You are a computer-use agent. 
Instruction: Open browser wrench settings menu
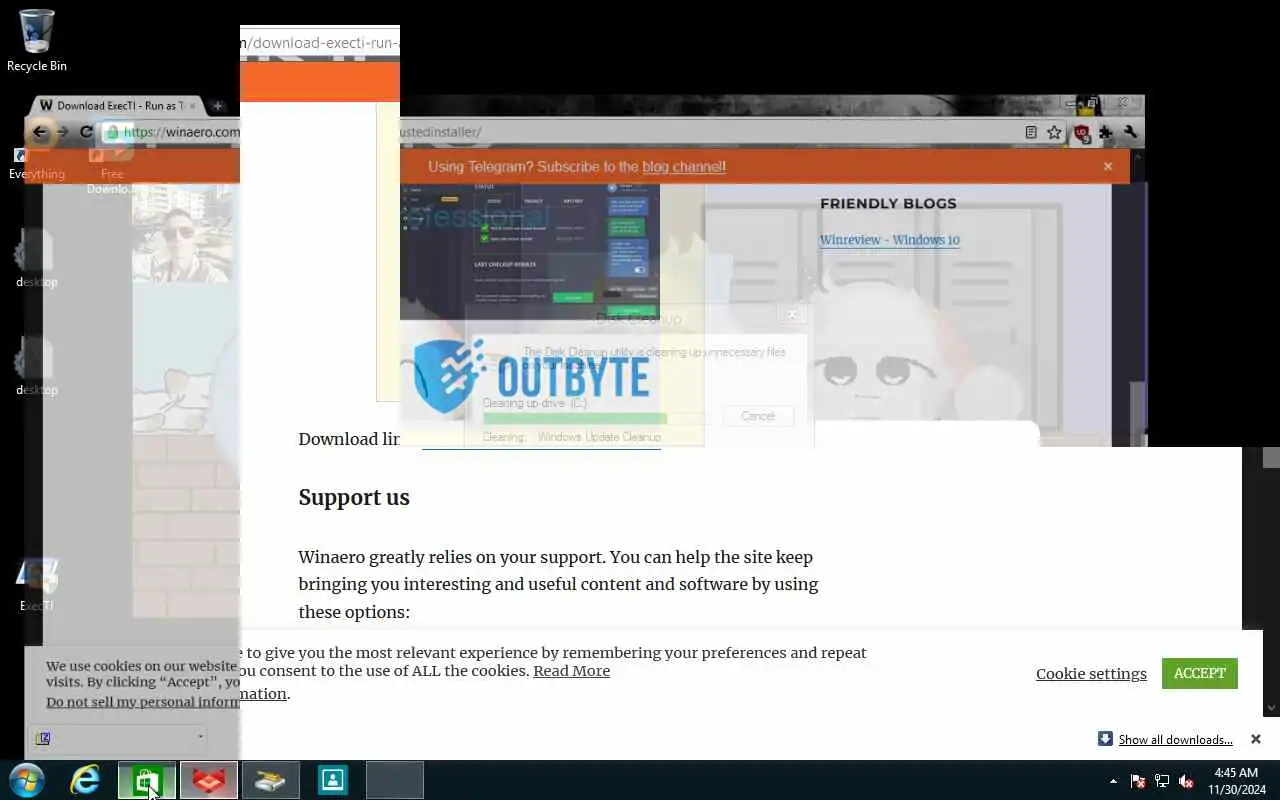(1130, 132)
